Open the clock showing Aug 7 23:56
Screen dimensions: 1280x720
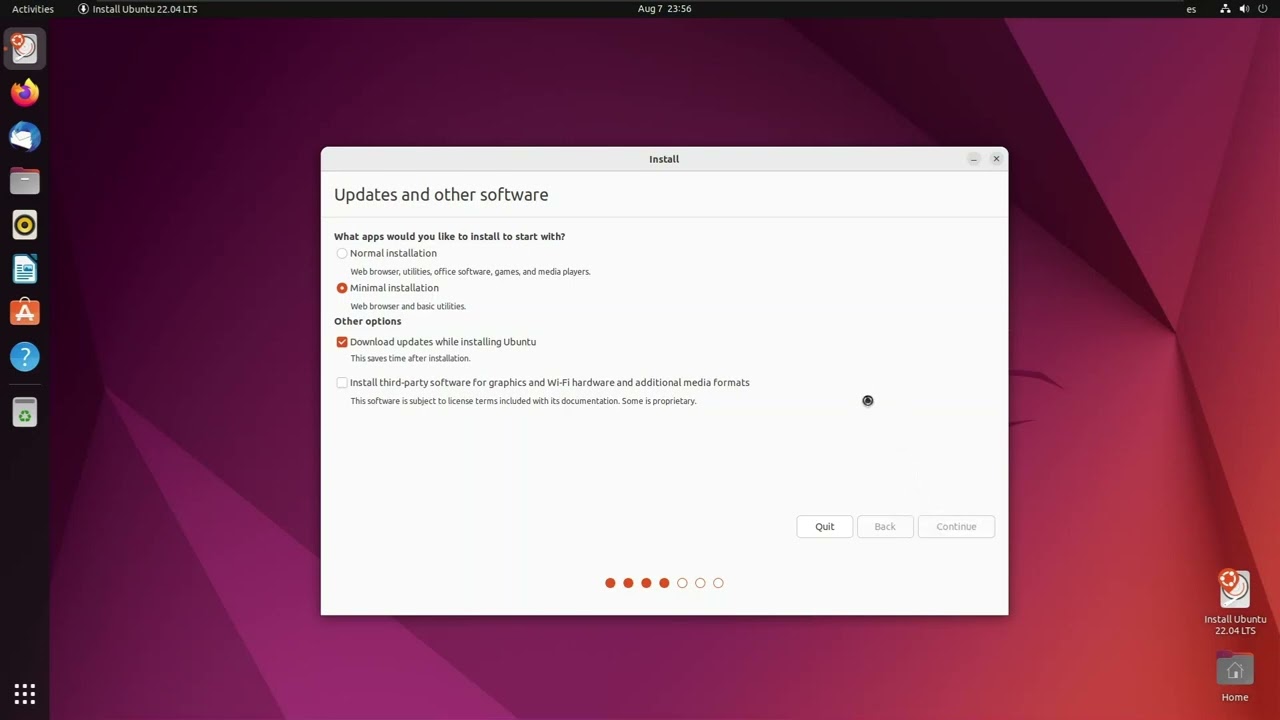(664, 9)
